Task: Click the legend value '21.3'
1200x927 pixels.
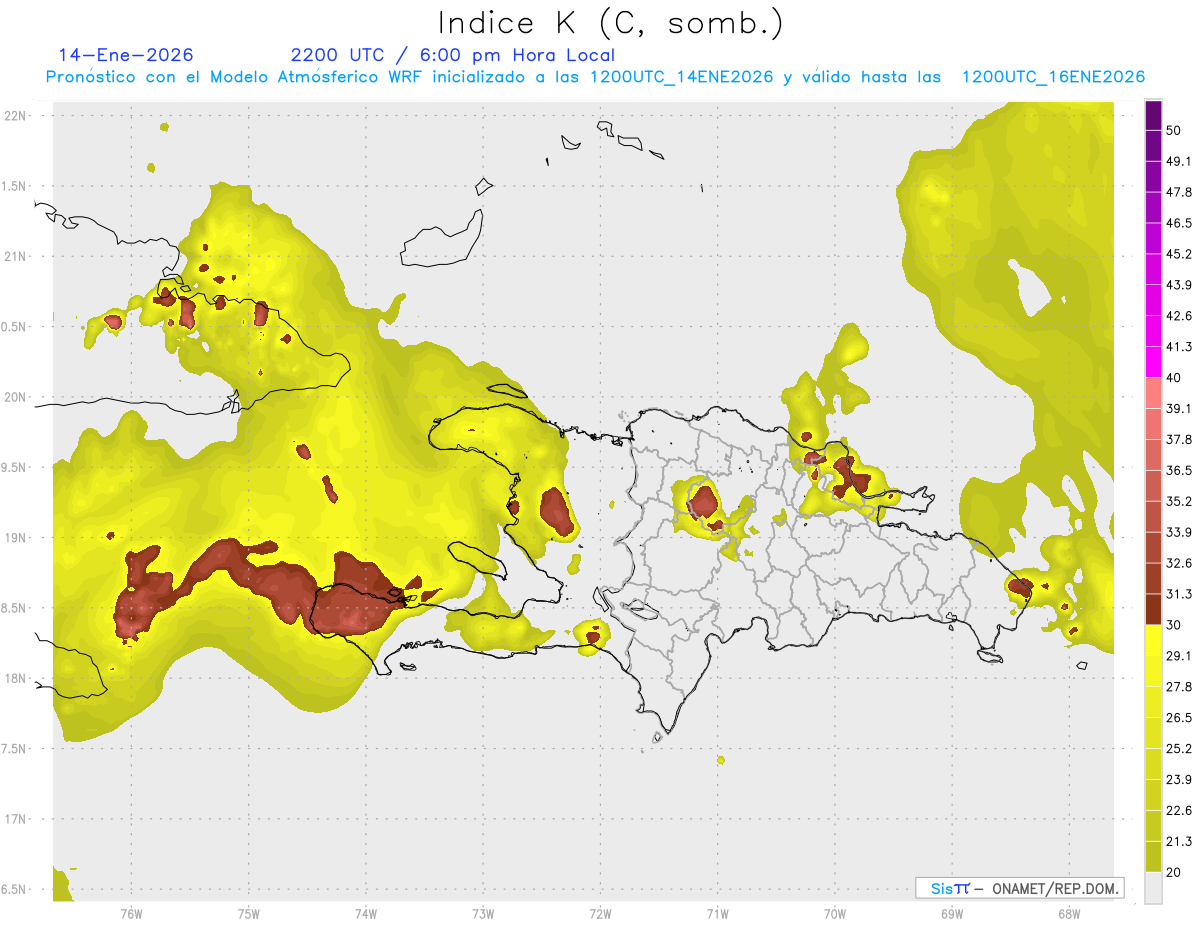Action: click(1179, 841)
